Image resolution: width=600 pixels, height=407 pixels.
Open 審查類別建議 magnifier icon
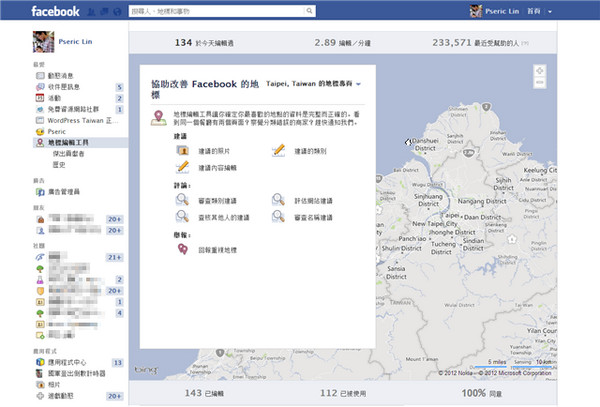pos(183,200)
